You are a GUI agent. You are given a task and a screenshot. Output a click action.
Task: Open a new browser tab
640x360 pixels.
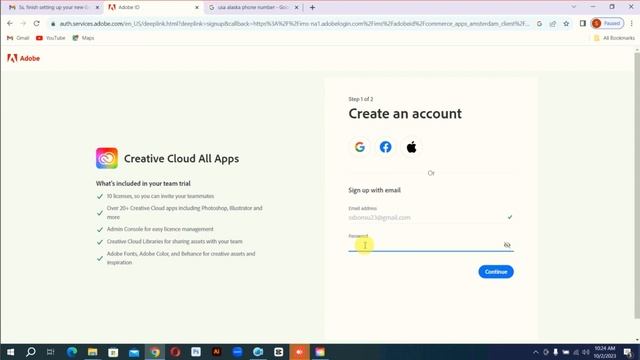coord(312,7)
